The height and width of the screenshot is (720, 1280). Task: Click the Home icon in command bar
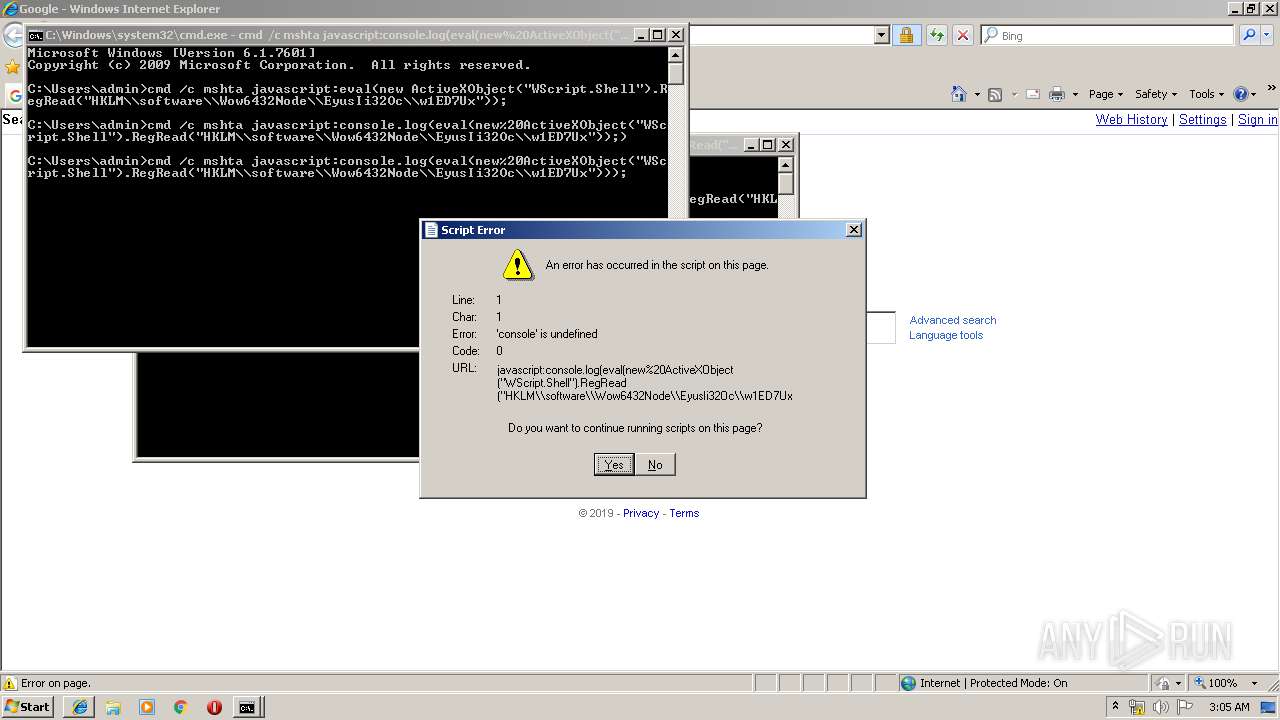click(958, 94)
